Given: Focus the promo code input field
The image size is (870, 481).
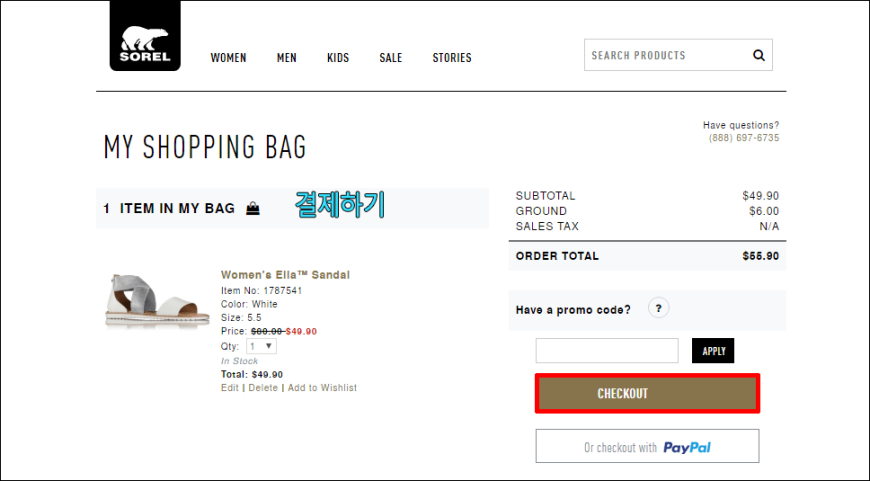Looking at the screenshot, I should click(x=607, y=351).
